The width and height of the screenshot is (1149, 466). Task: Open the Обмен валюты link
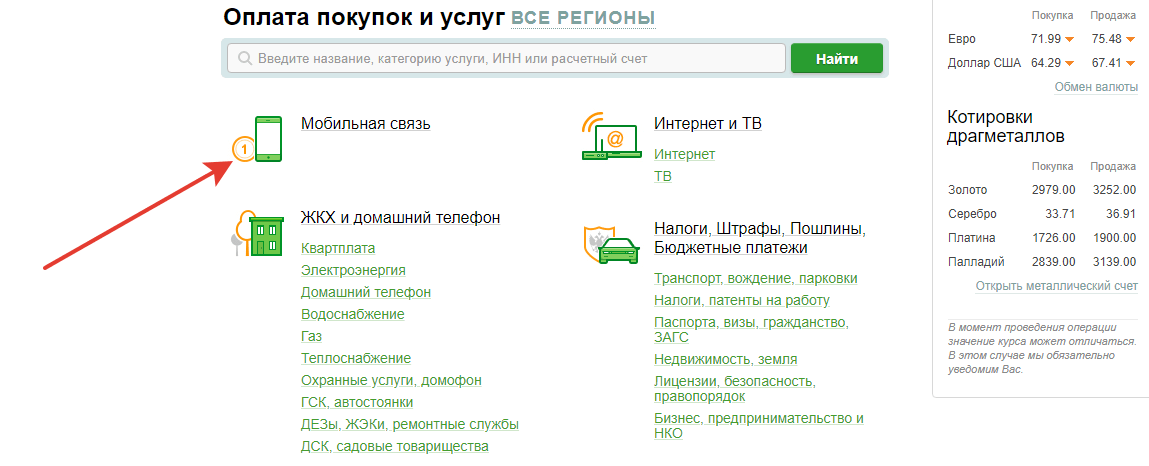[1096, 87]
